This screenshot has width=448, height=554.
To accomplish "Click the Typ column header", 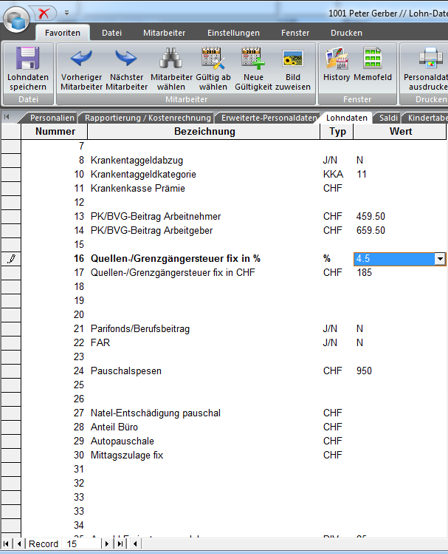I will pos(337,131).
